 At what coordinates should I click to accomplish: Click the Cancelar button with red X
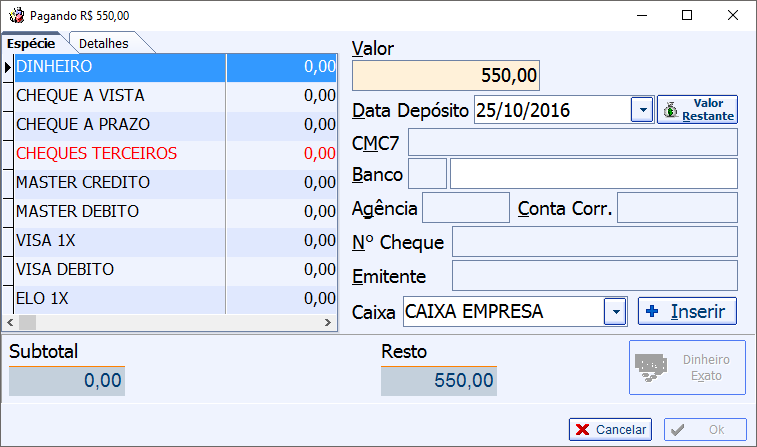coord(610,429)
